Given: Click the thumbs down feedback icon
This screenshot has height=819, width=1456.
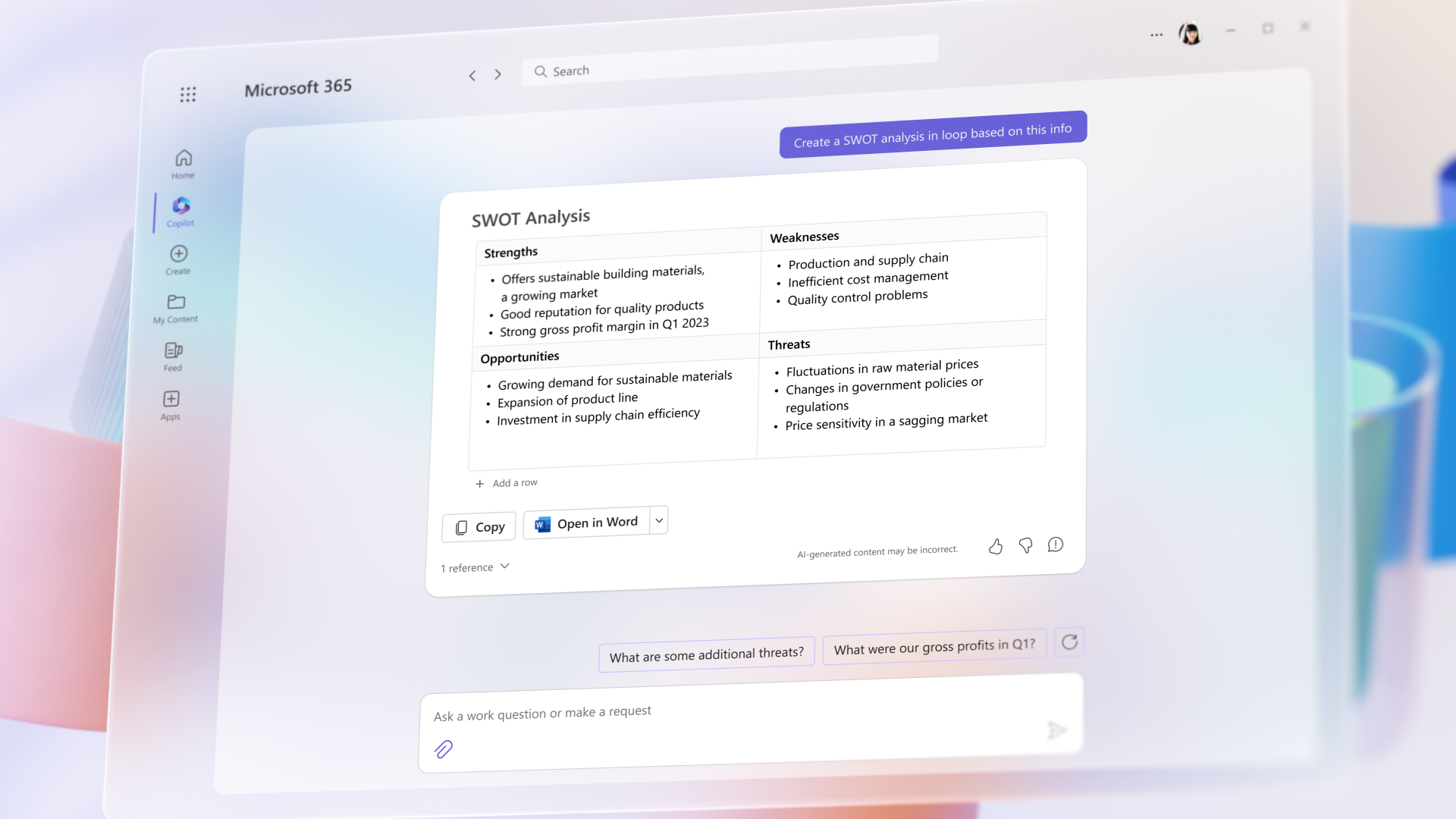Looking at the screenshot, I should tap(1025, 543).
